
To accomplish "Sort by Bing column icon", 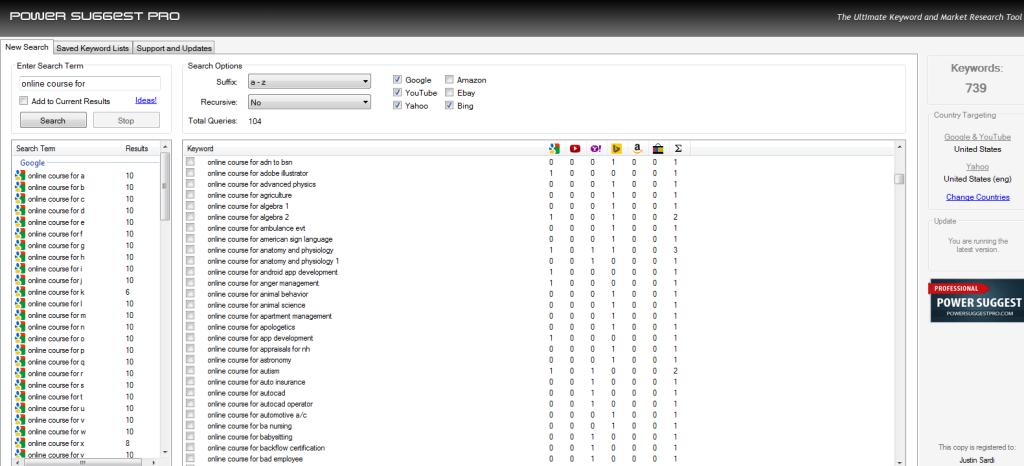I will click(x=616, y=148).
